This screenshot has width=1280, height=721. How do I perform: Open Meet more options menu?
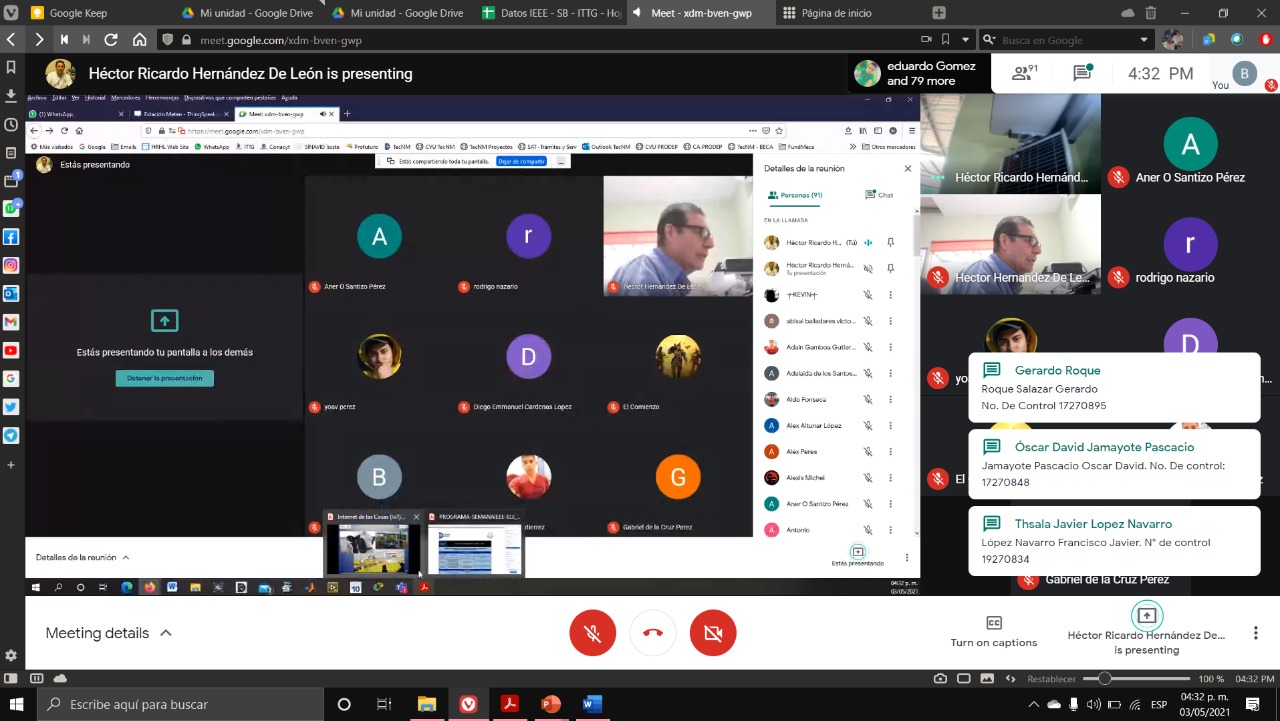1256,633
